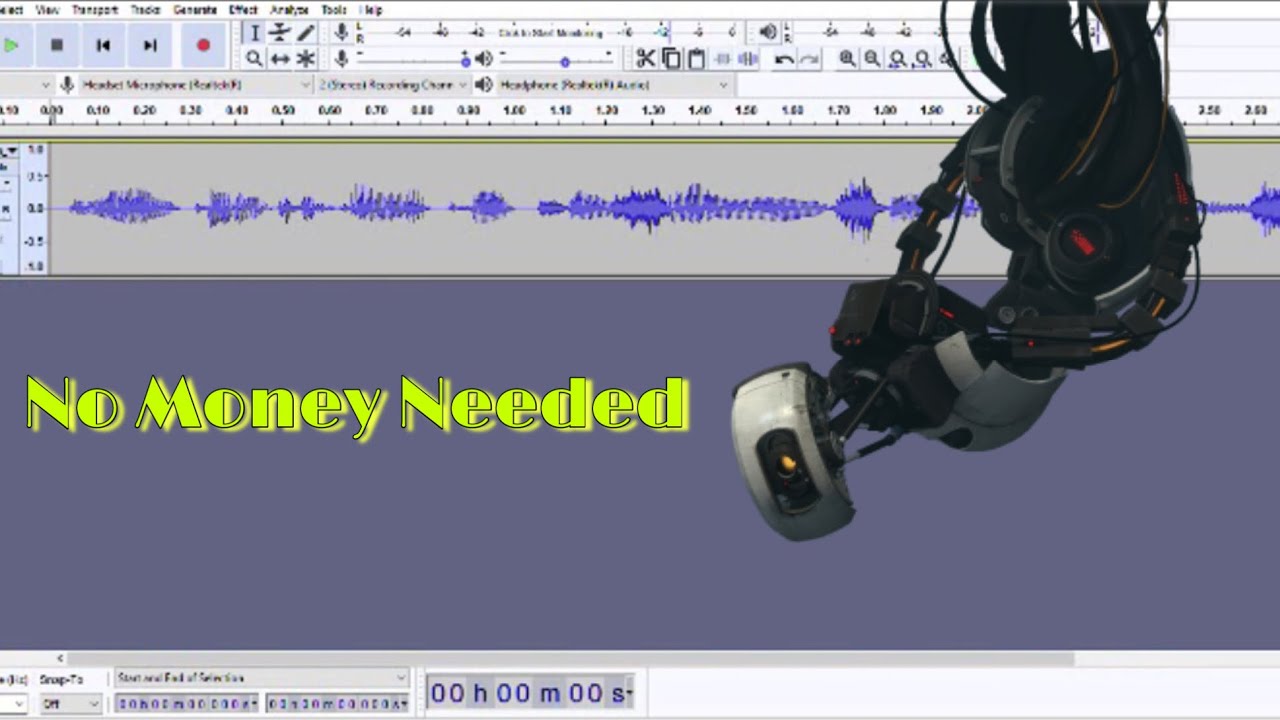Screen dimensions: 1280x720
Task: Select the Envelope tool
Action: point(280,33)
